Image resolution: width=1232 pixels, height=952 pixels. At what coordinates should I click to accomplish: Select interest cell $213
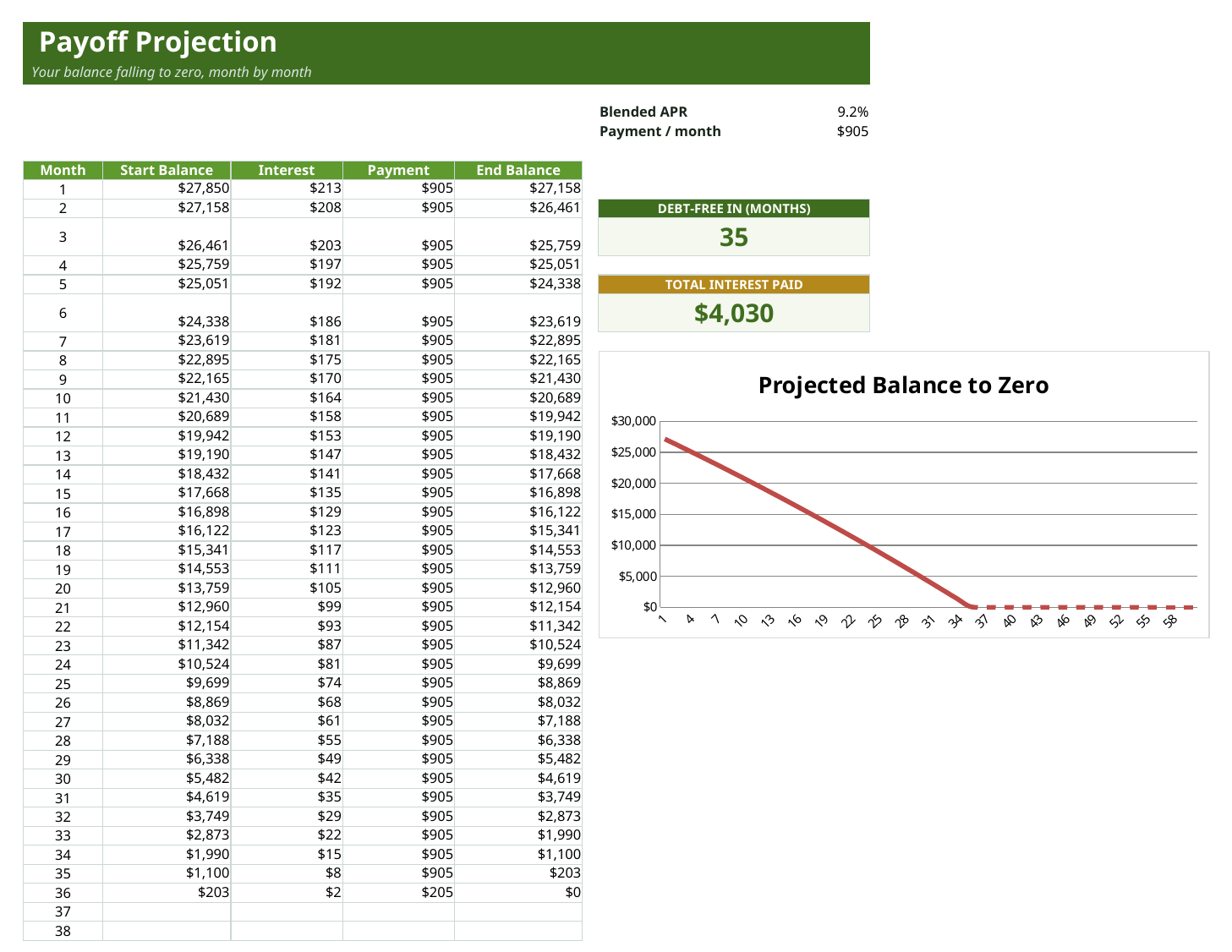(287, 189)
